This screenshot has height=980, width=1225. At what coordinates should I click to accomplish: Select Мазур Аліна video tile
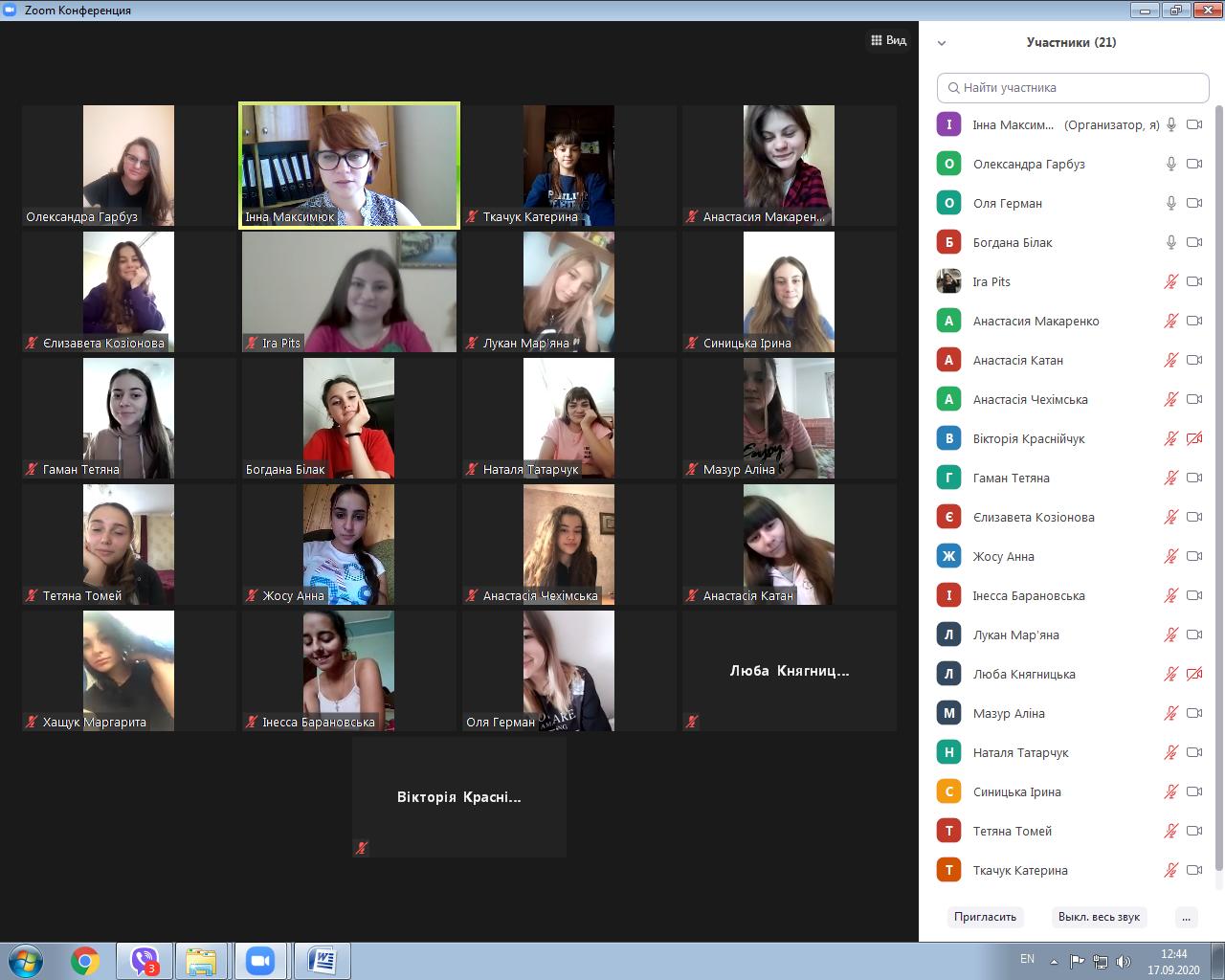(x=790, y=418)
